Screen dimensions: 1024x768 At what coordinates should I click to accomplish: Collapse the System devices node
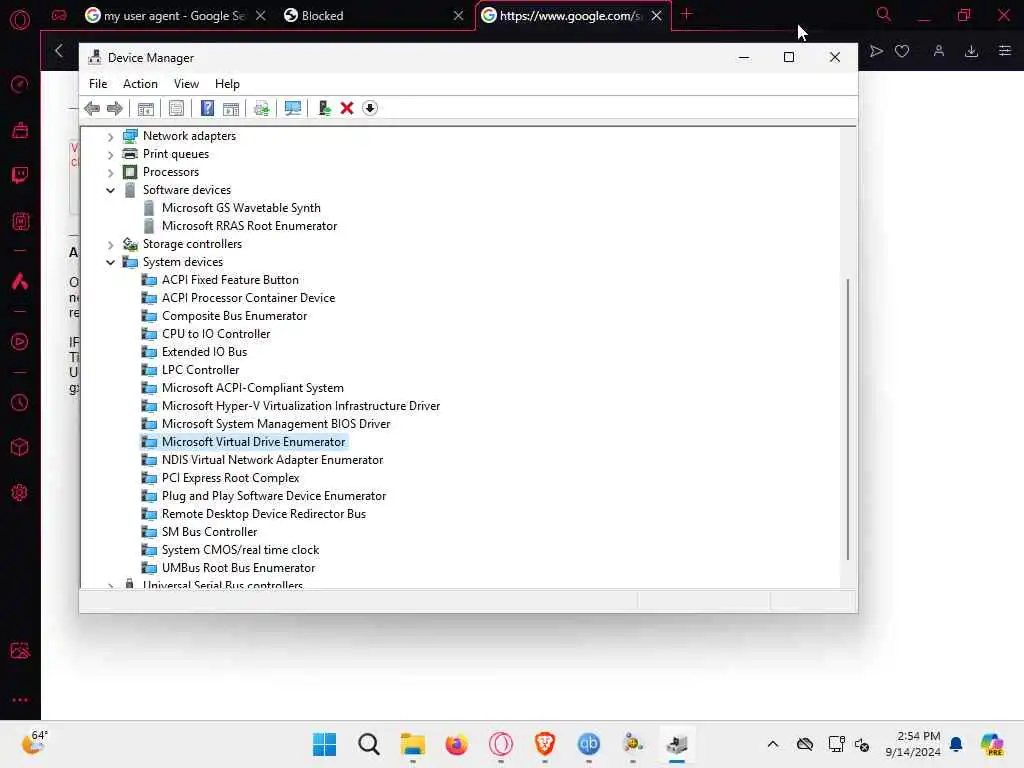click(110, 263)
